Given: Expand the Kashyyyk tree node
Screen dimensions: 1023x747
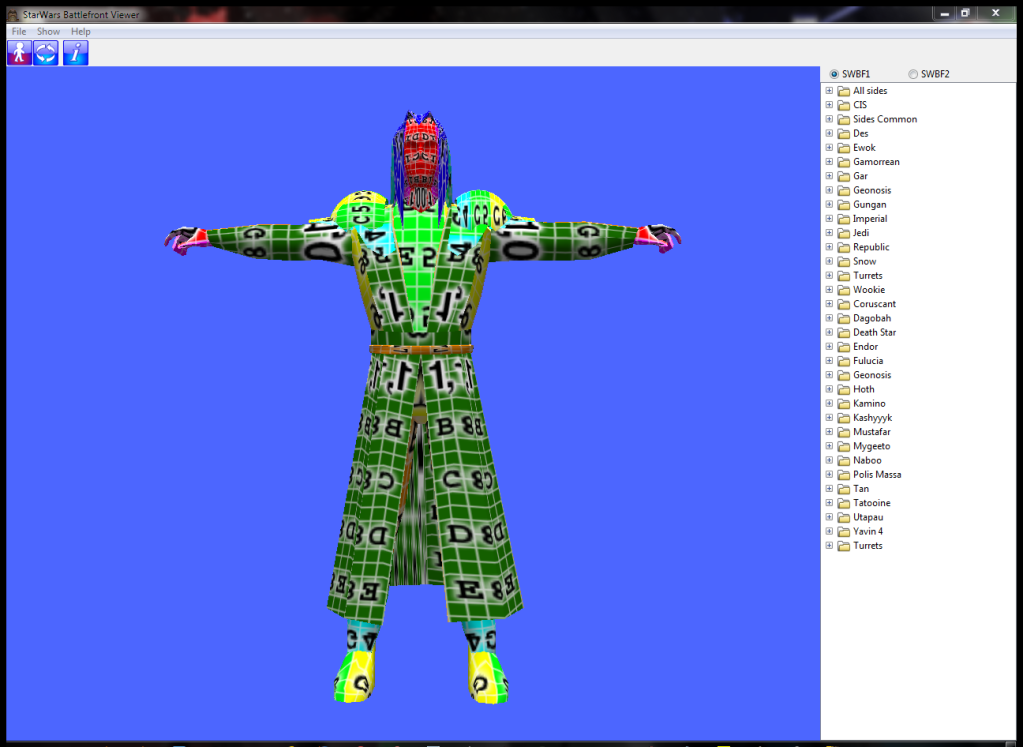Looking at the screenshot, I should click(x=829, y=418).
